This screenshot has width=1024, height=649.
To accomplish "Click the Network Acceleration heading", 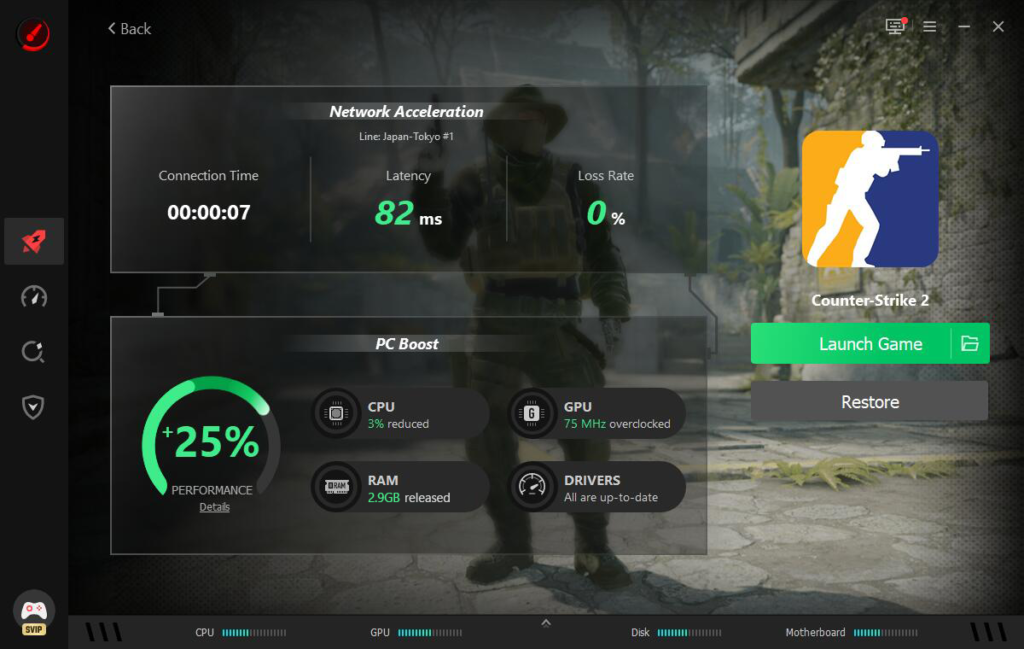I will click(406, 112).
